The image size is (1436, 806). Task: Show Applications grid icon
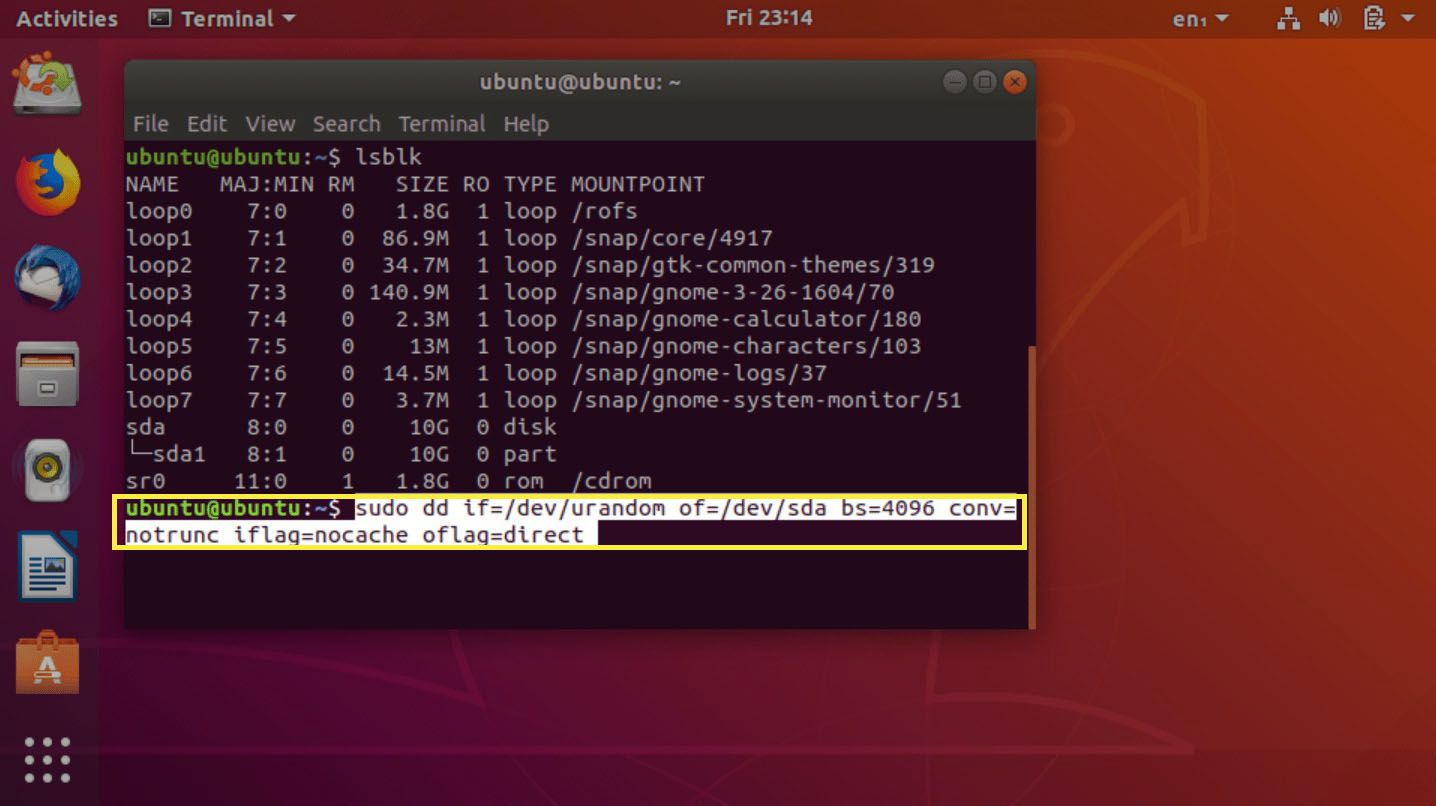coord(47,760)
